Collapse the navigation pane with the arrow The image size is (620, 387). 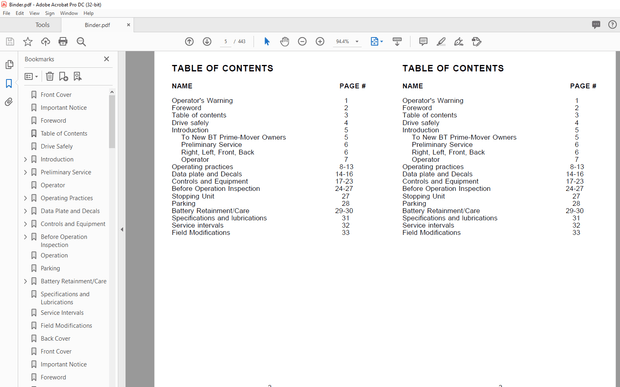(x=122, y=229)
